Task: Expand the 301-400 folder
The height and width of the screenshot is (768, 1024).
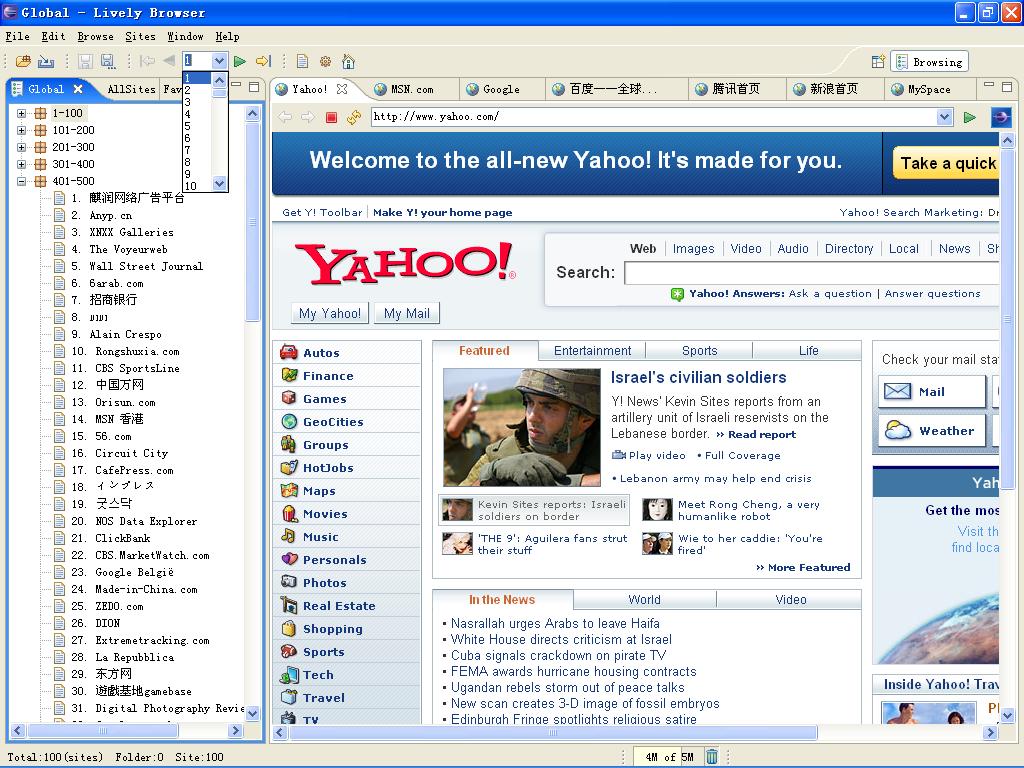Action: [x=22, y=164]
